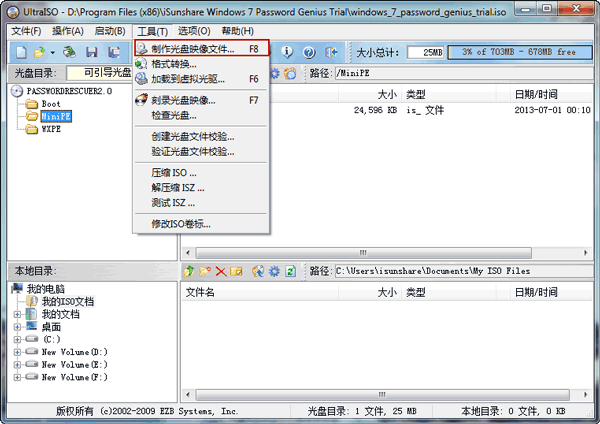
Task: Click the 工具(T) menu
Action: tap(152, 31)
